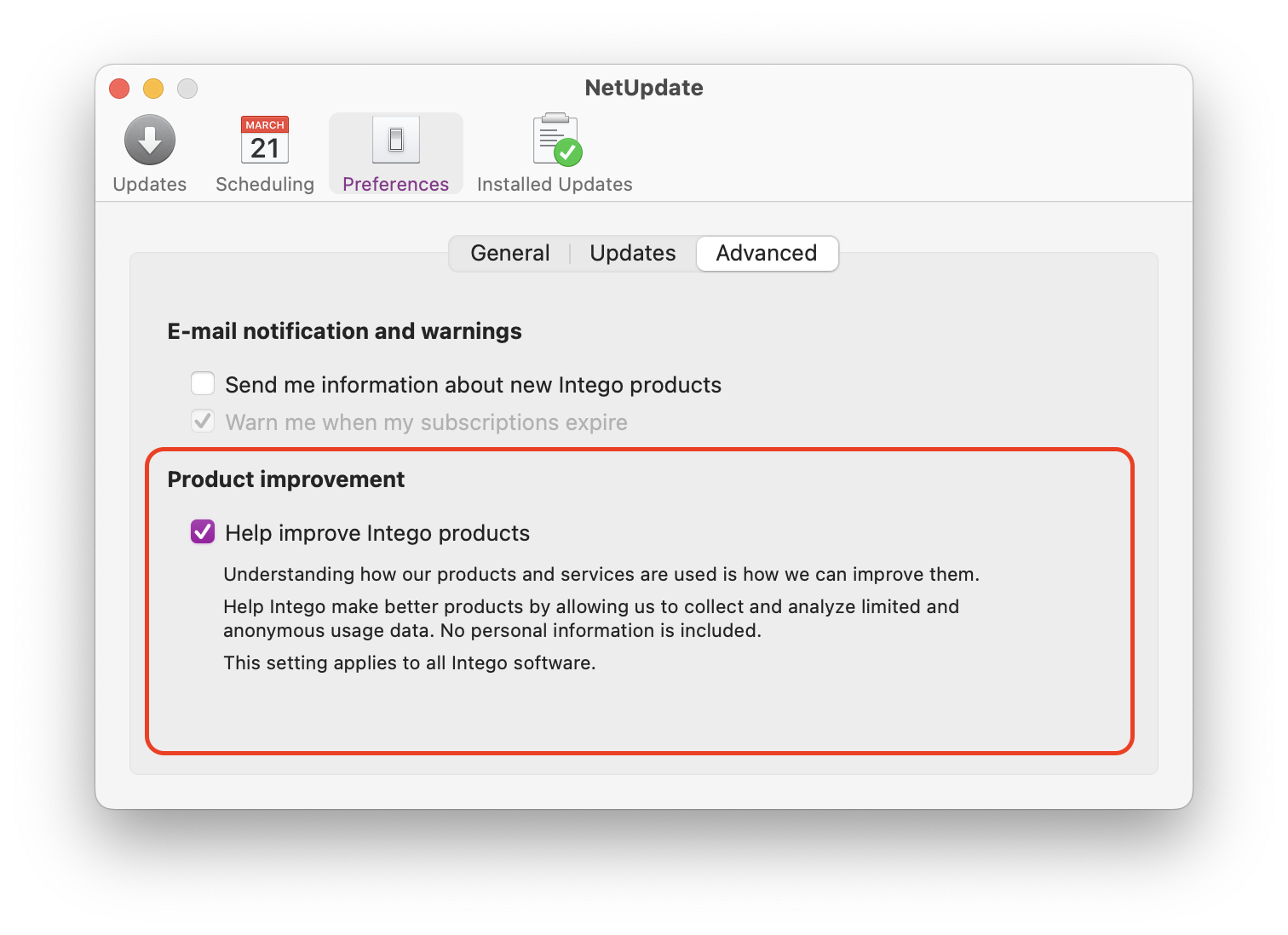Close the NetUpdate window
The height and width of the screenshot is (935, 1288).
[x=119, y=89]
